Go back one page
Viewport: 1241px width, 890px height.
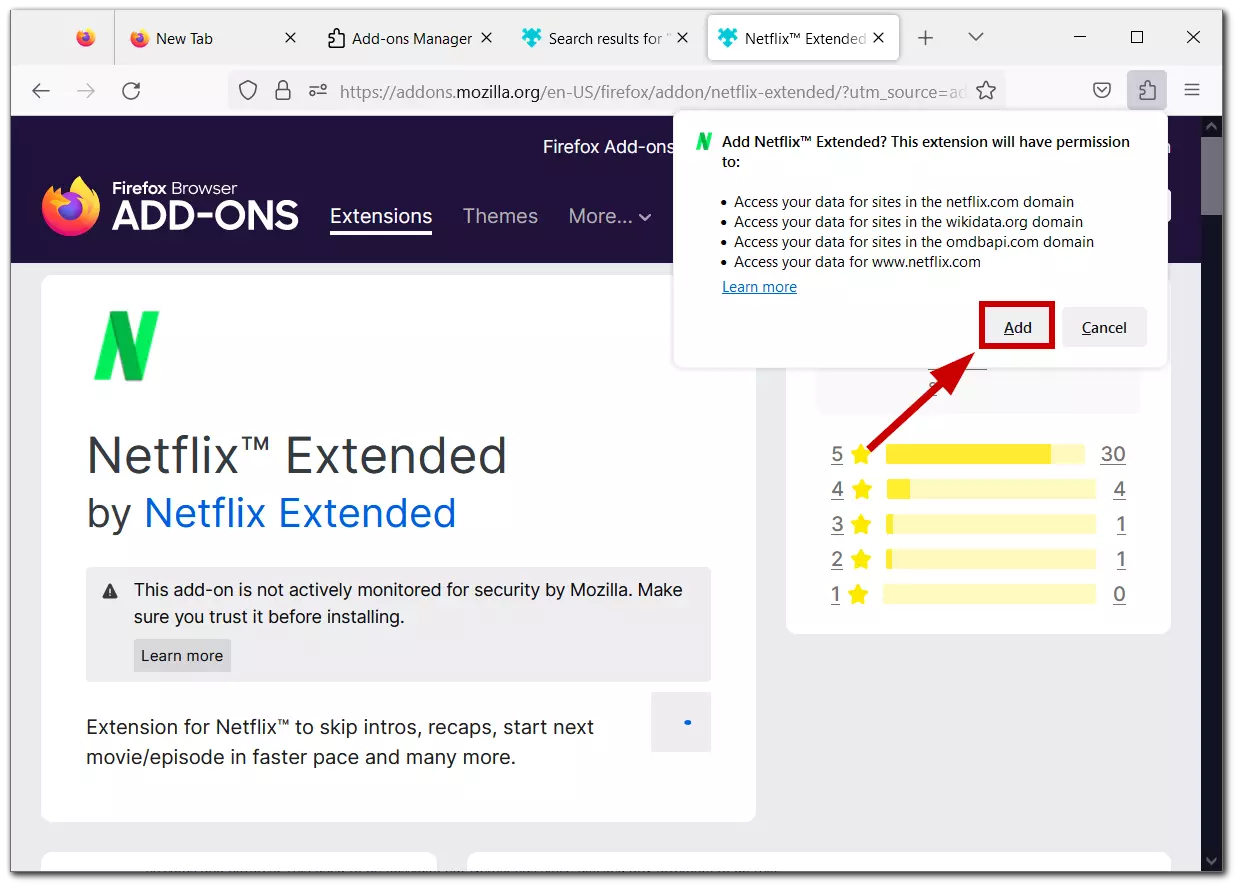41,91
